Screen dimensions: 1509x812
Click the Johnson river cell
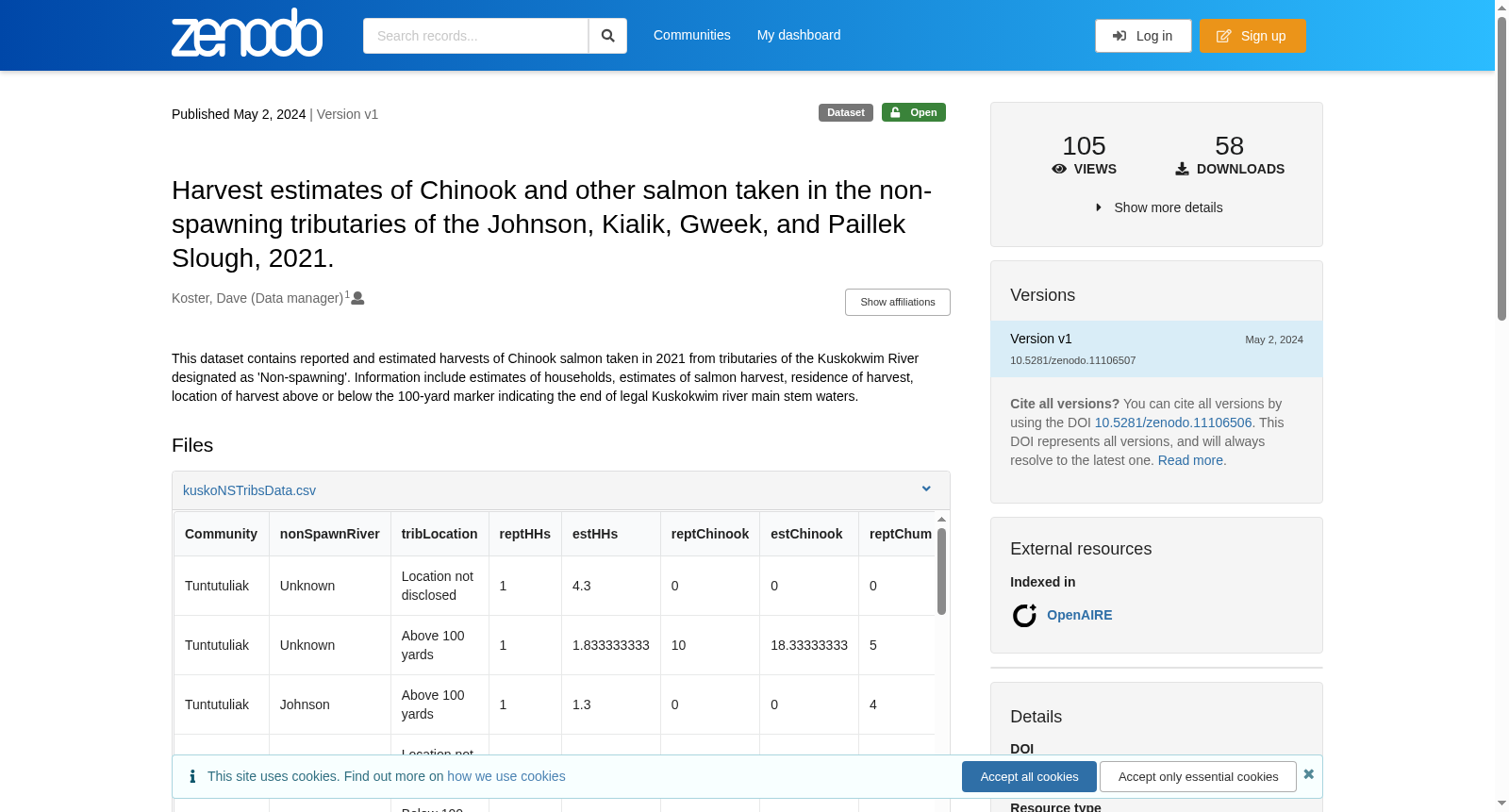point(330,704)
